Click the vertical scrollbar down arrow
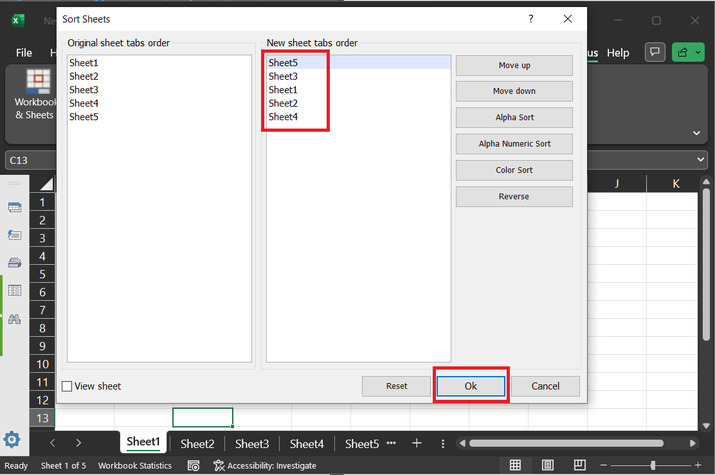The height and width of the screenshot is (475, 715). pos(706,426)
